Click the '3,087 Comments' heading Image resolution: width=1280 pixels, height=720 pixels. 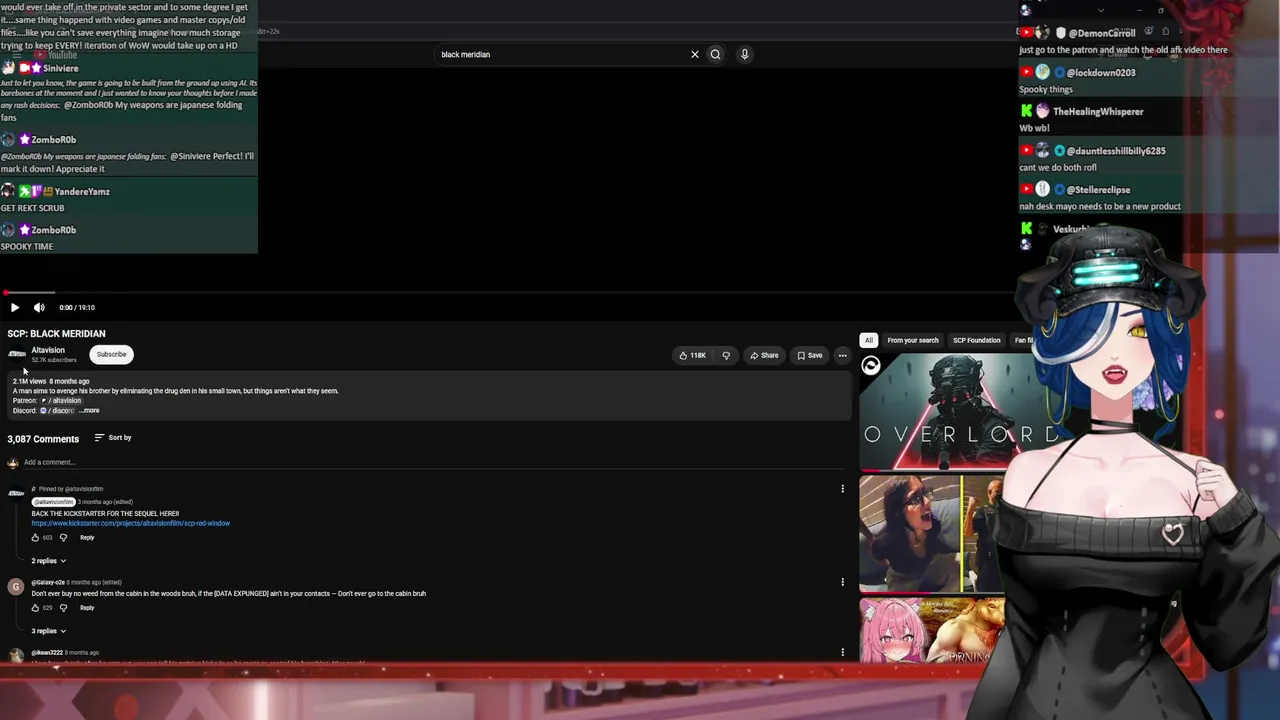(x=43, y=439)
